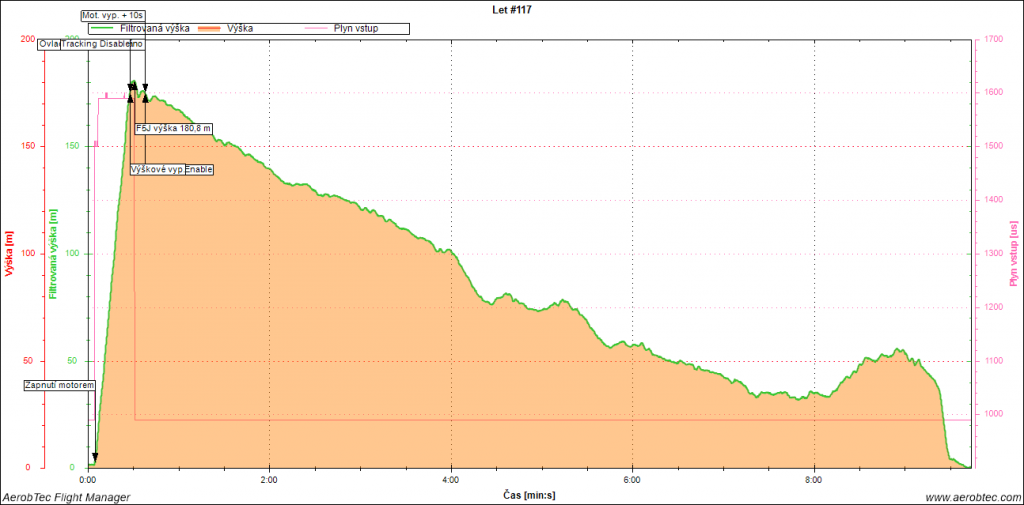Select the Filtrovaná výška legend label
The image size is (1024, 505).
154,29
